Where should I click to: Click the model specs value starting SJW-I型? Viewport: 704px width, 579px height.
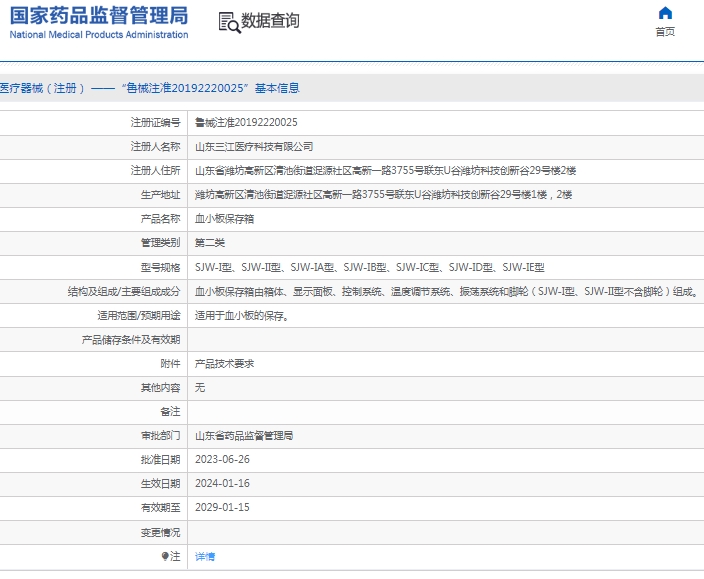click(x=370, y=268)
